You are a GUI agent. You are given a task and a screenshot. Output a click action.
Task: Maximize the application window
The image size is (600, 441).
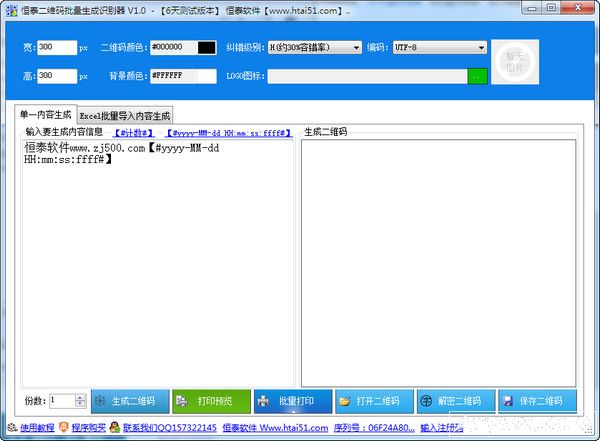click(551, 8)
